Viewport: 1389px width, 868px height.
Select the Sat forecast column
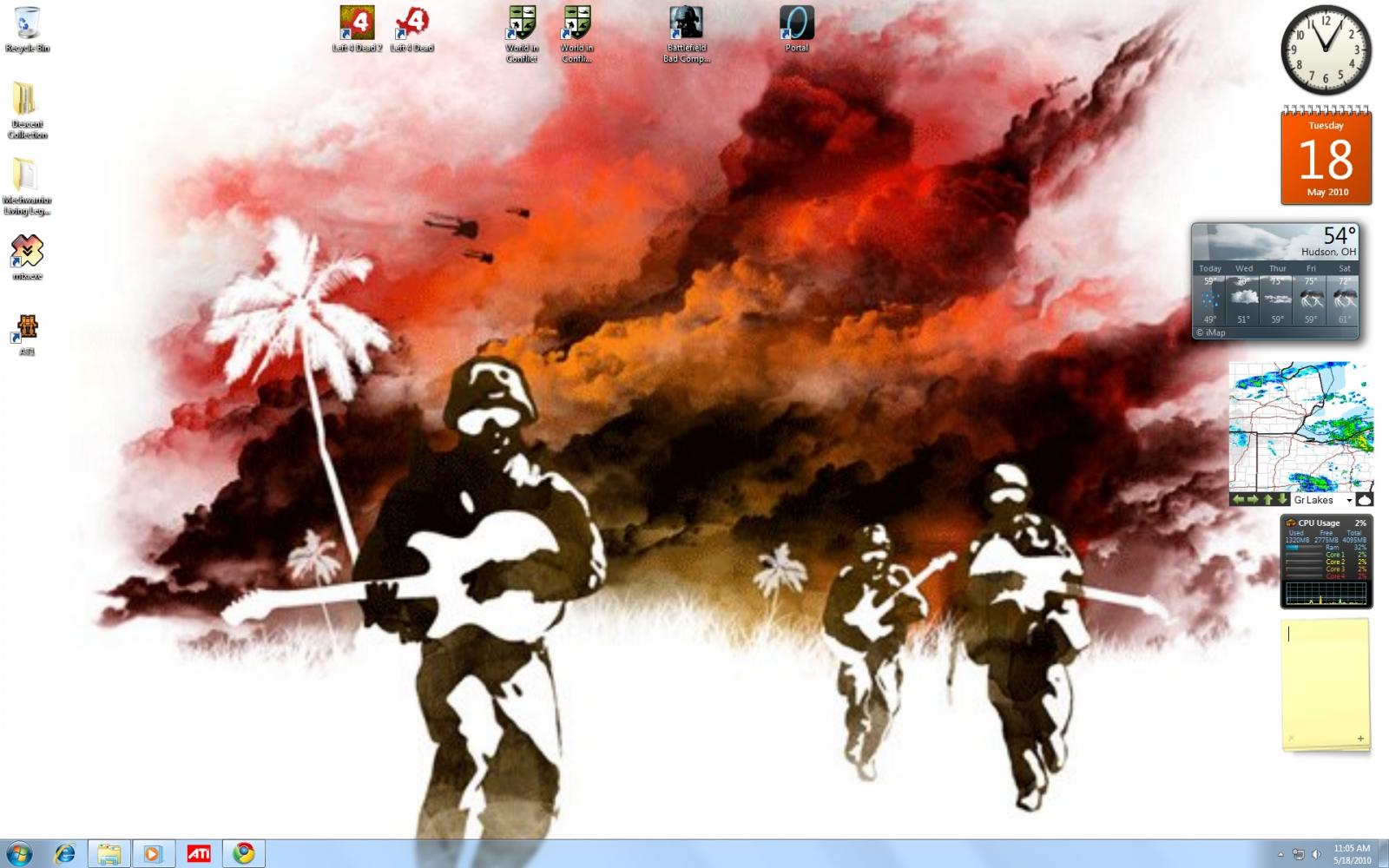pyautogui.click(x=1344, y=295)
